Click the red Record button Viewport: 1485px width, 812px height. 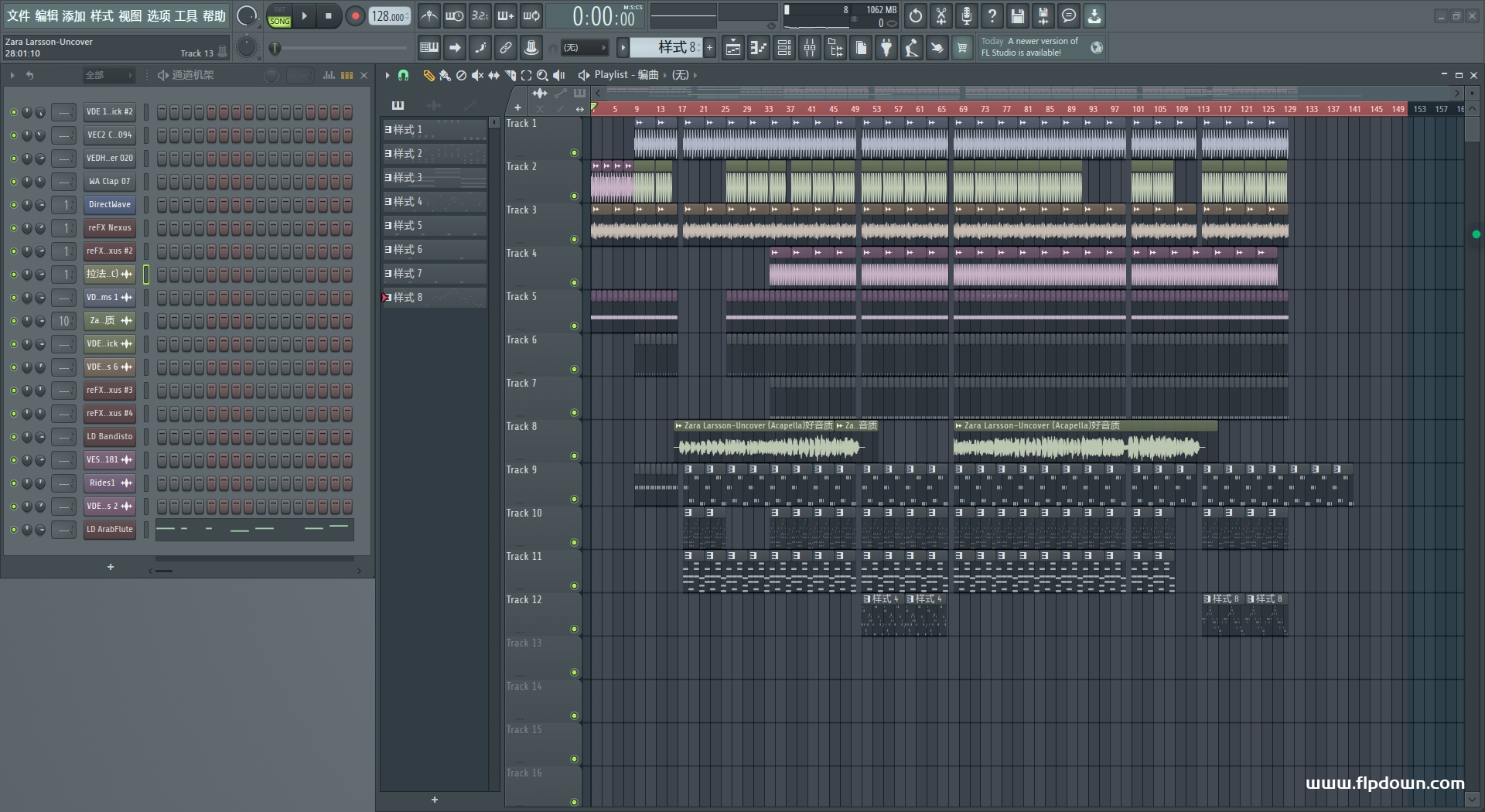[355, 15]
